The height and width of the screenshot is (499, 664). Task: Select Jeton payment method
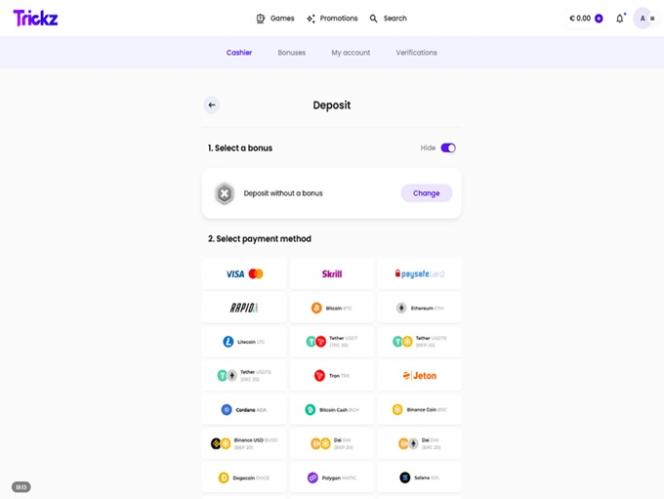pyautogui.click(x=419, y=376)
